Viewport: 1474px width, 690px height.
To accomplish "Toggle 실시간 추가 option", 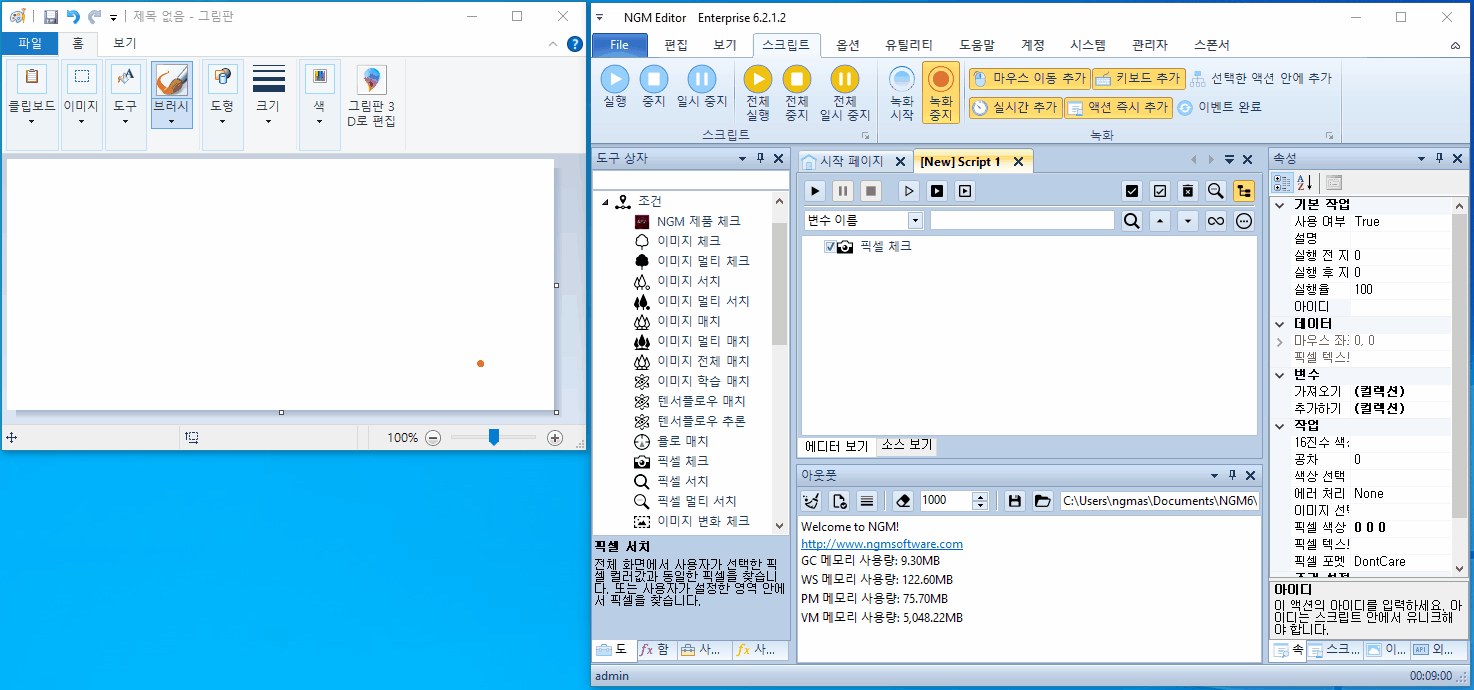I will click(x=1014, y=107).
